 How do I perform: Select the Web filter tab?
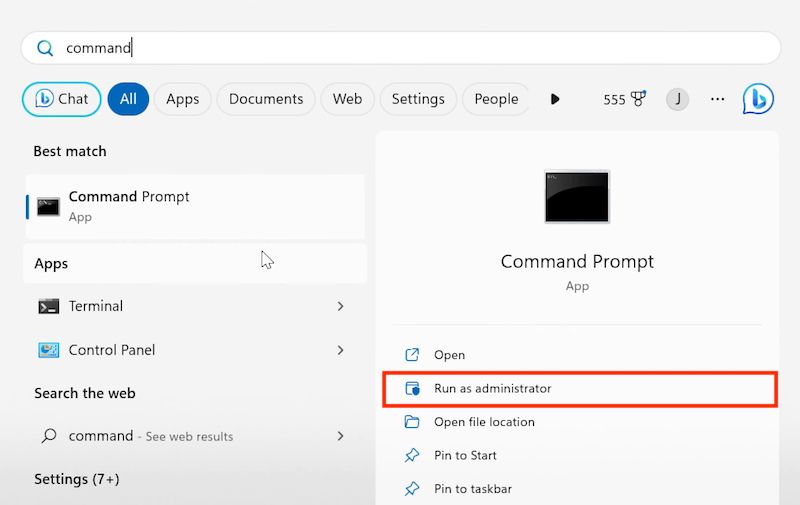point(347,99)
